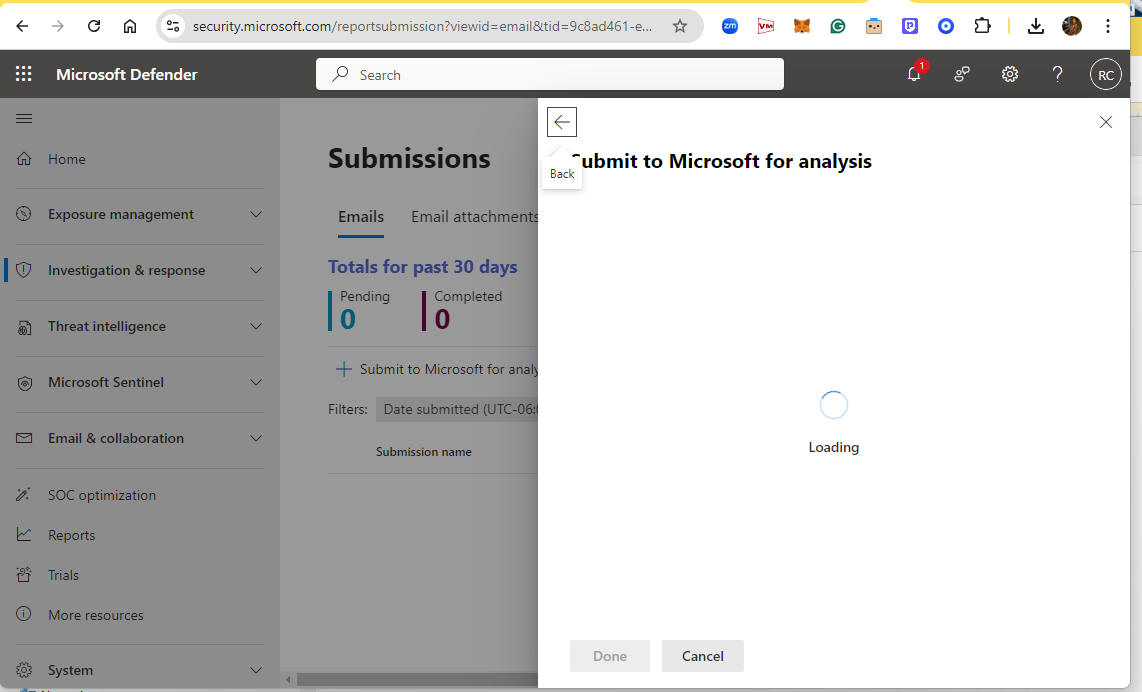Click the Exposure management sidebar icon
1142x692 pixels.
click(x=24, y=214)
